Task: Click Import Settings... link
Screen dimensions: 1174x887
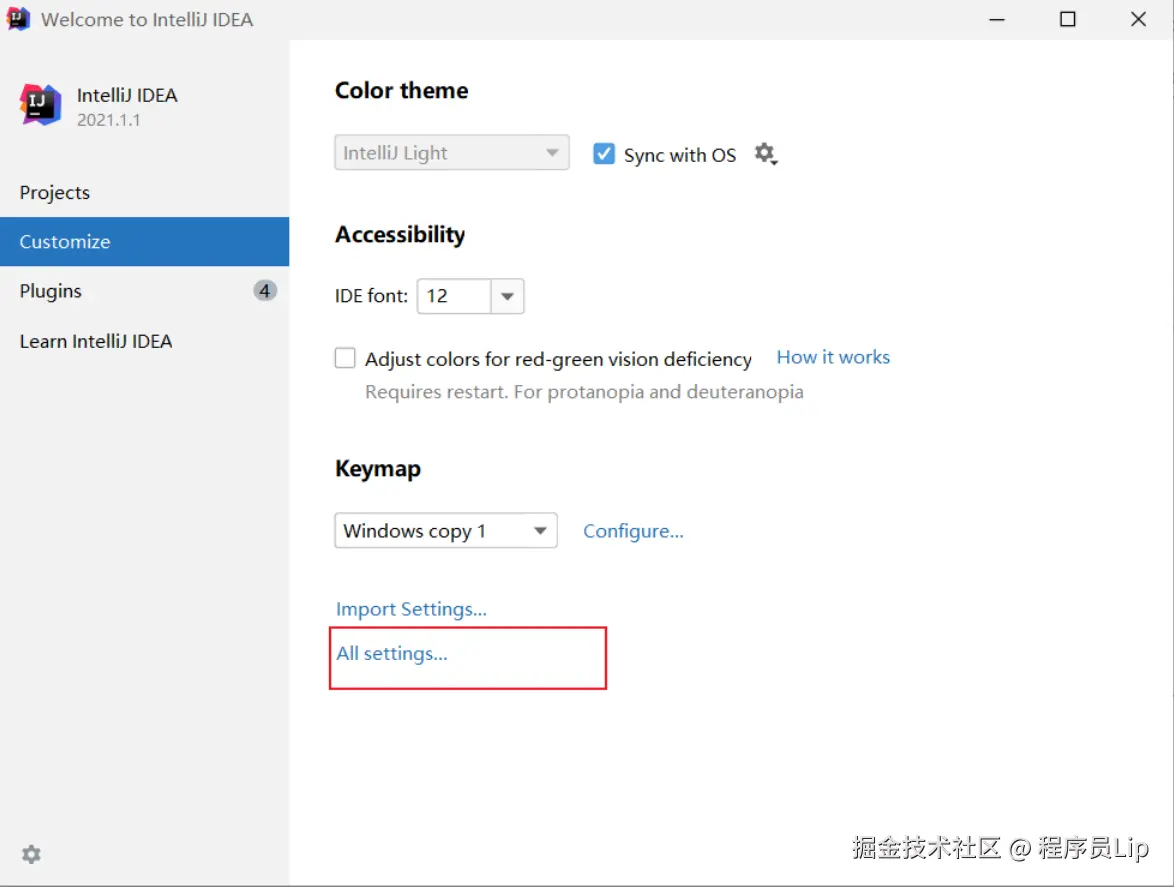Action: click(411, 609)
